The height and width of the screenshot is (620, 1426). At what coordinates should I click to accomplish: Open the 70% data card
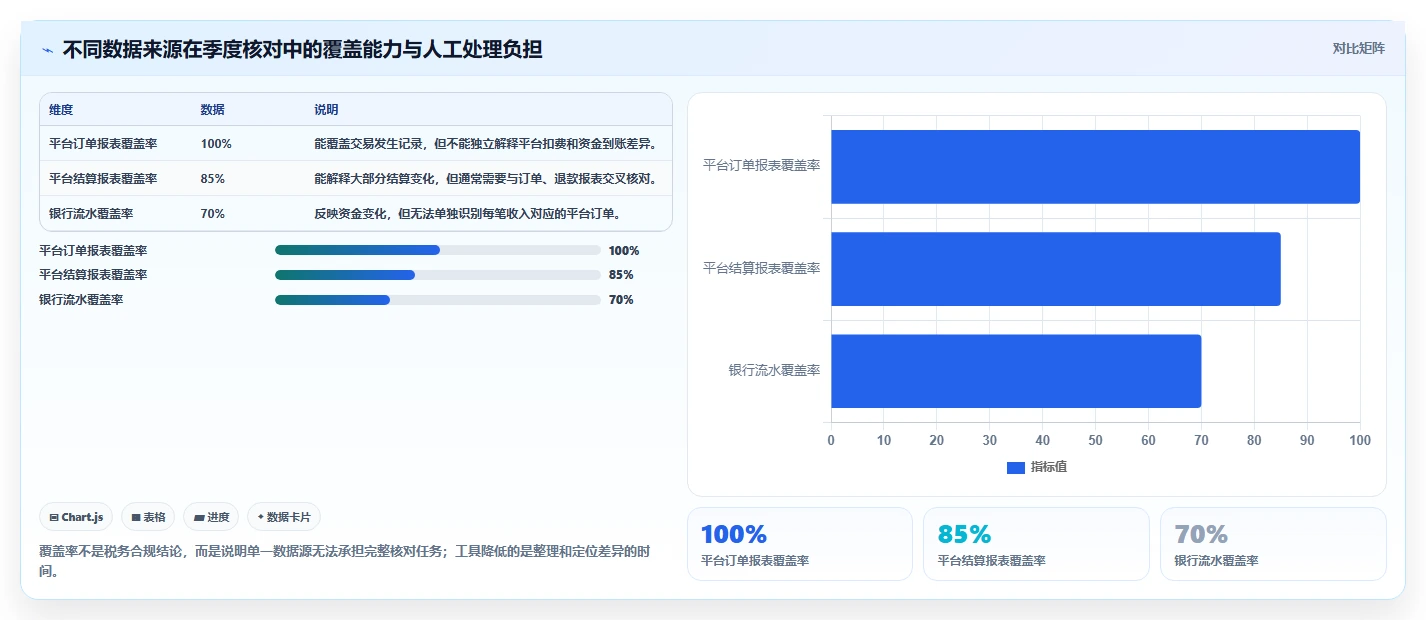(1273, 544)
